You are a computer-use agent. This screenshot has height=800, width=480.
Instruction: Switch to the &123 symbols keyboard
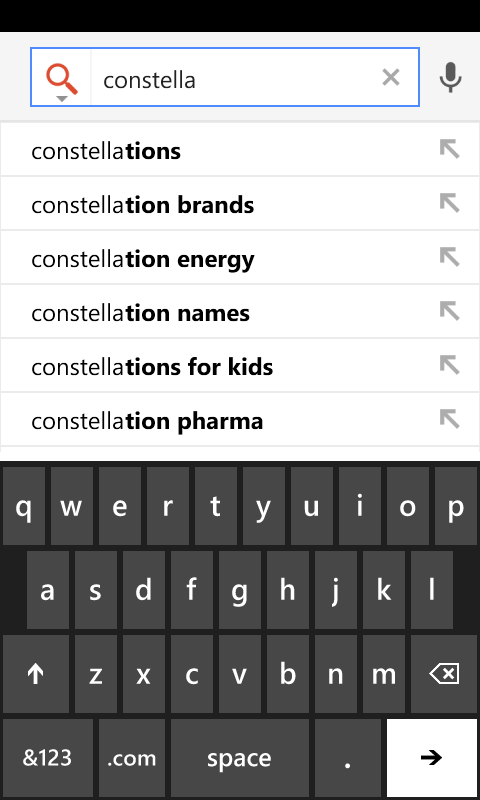48,758
